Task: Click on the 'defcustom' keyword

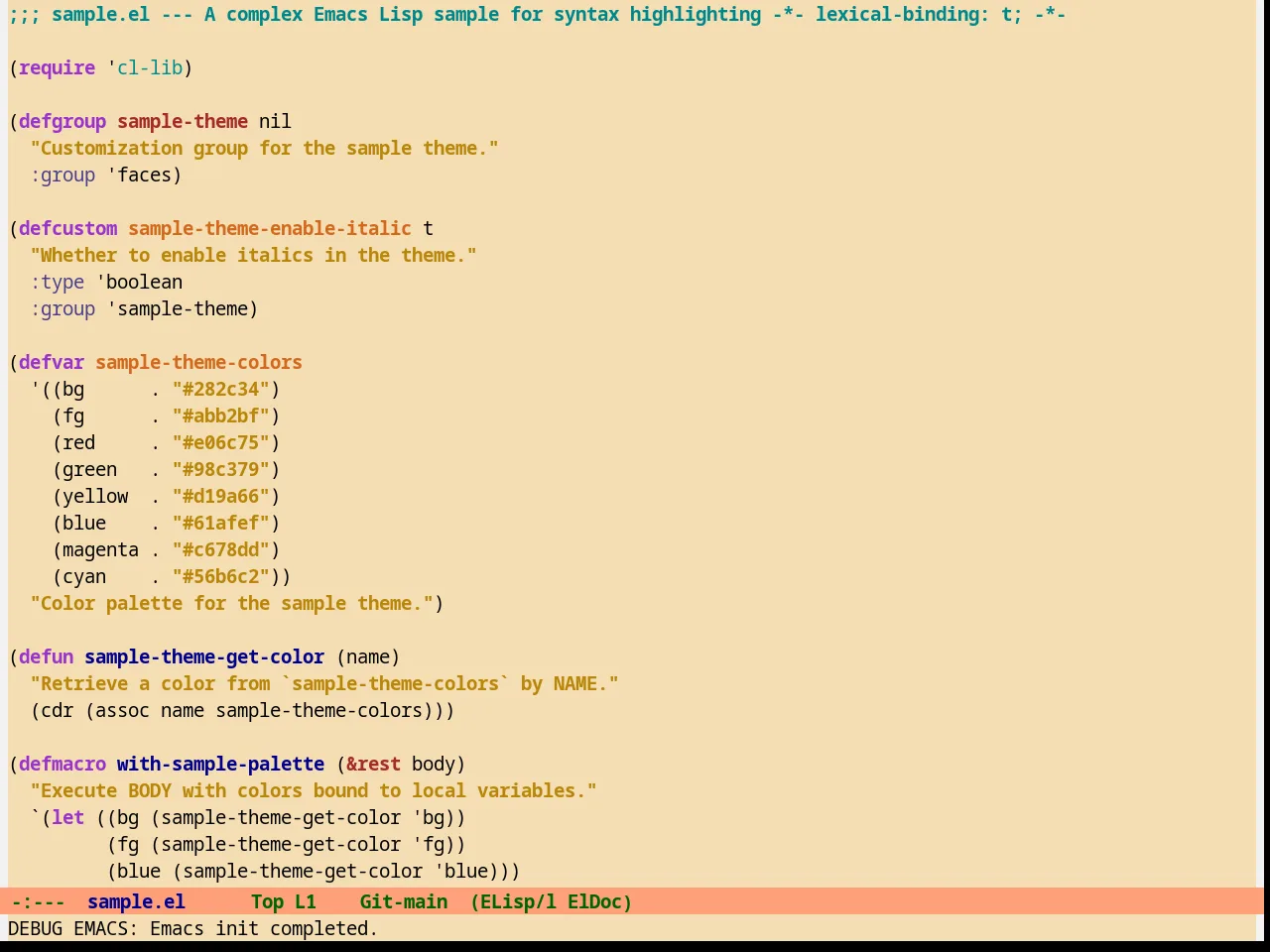Action: [x=67, y=228]
